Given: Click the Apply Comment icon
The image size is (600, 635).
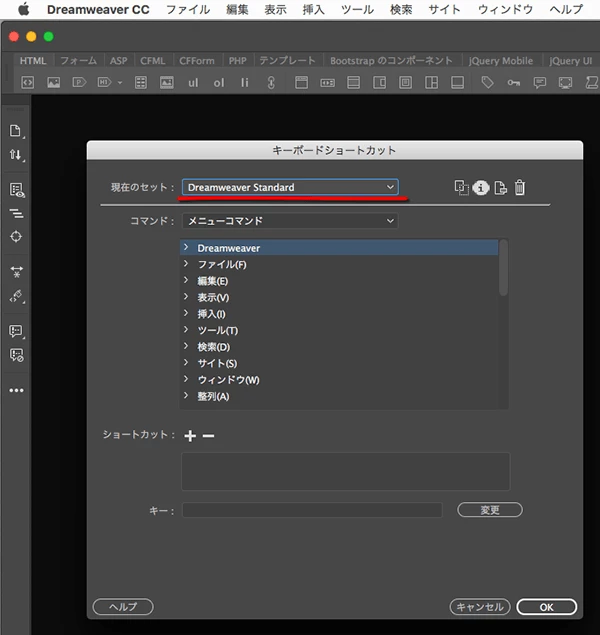Looking at the screenshot, I should click(x=16, y=331).
